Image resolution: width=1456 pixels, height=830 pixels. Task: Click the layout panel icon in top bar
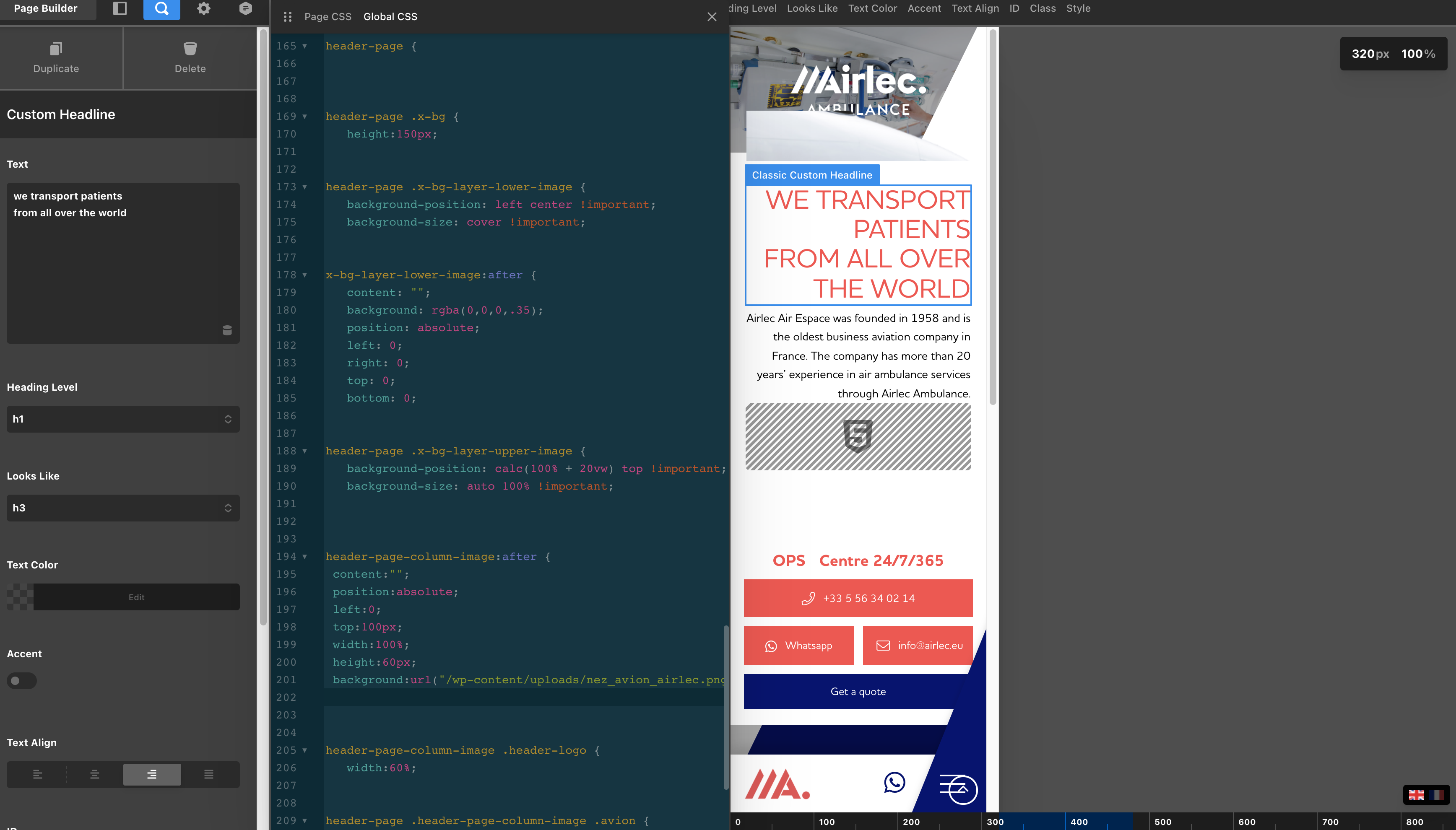point(120,8)
